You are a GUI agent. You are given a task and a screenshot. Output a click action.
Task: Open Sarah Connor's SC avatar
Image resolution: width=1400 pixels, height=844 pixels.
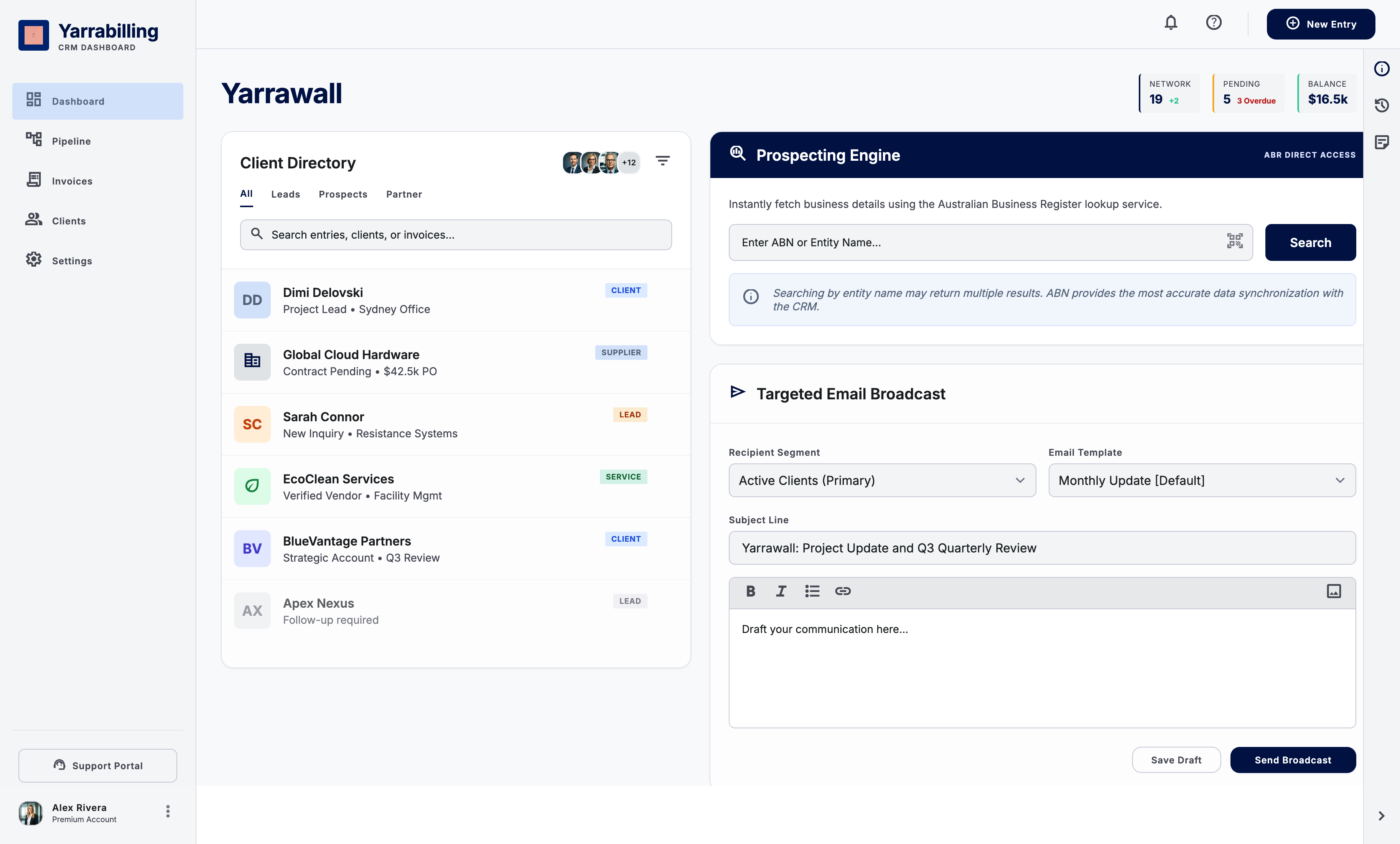(252, 424)
